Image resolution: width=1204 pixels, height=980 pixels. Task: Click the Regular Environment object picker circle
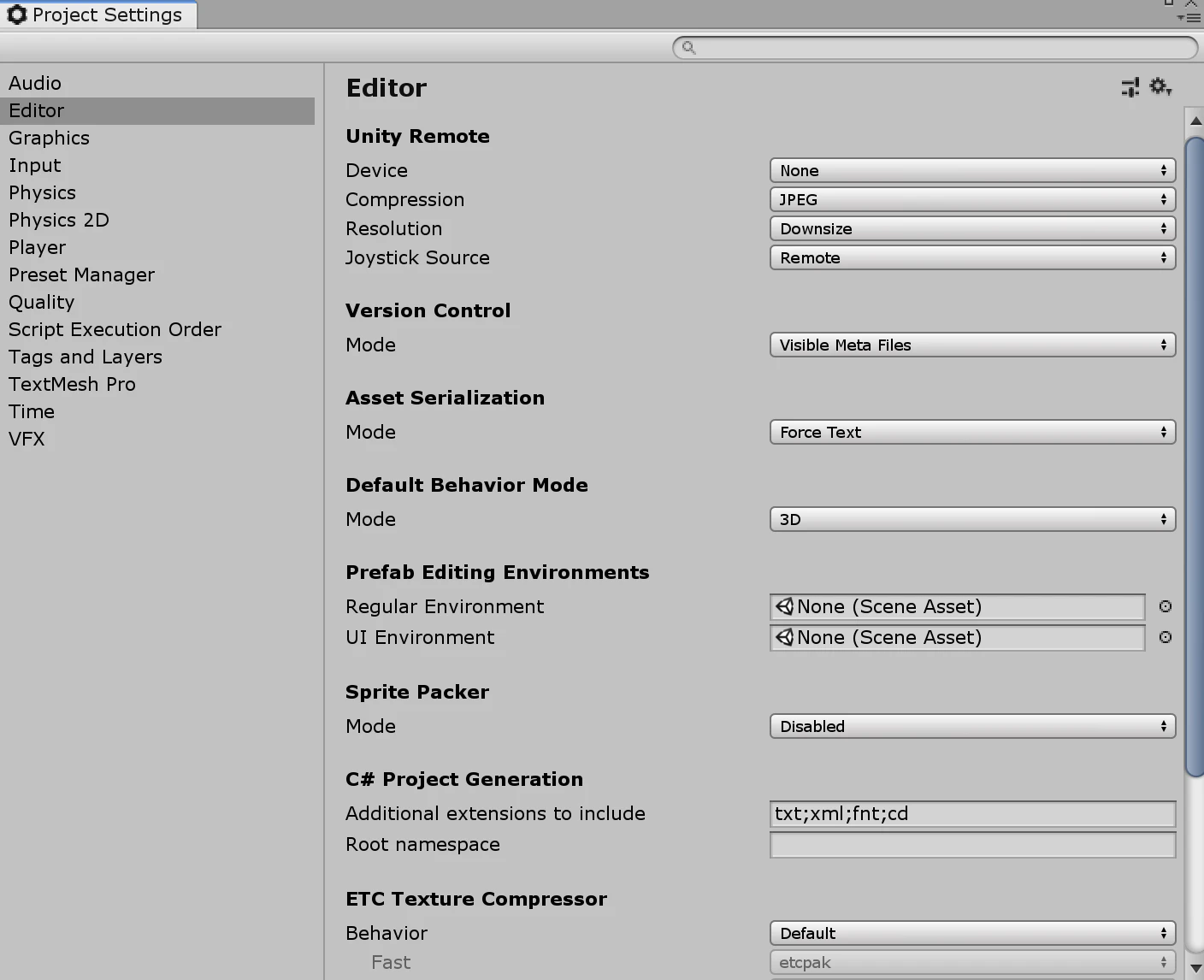coord(1166,606)
